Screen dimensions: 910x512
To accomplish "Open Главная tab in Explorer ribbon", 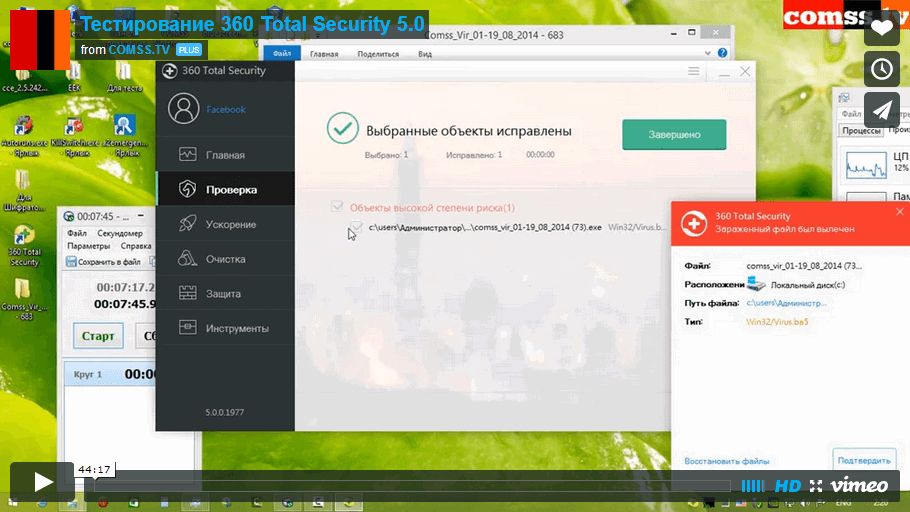I will pyautogui.click(x=324, y=54).
